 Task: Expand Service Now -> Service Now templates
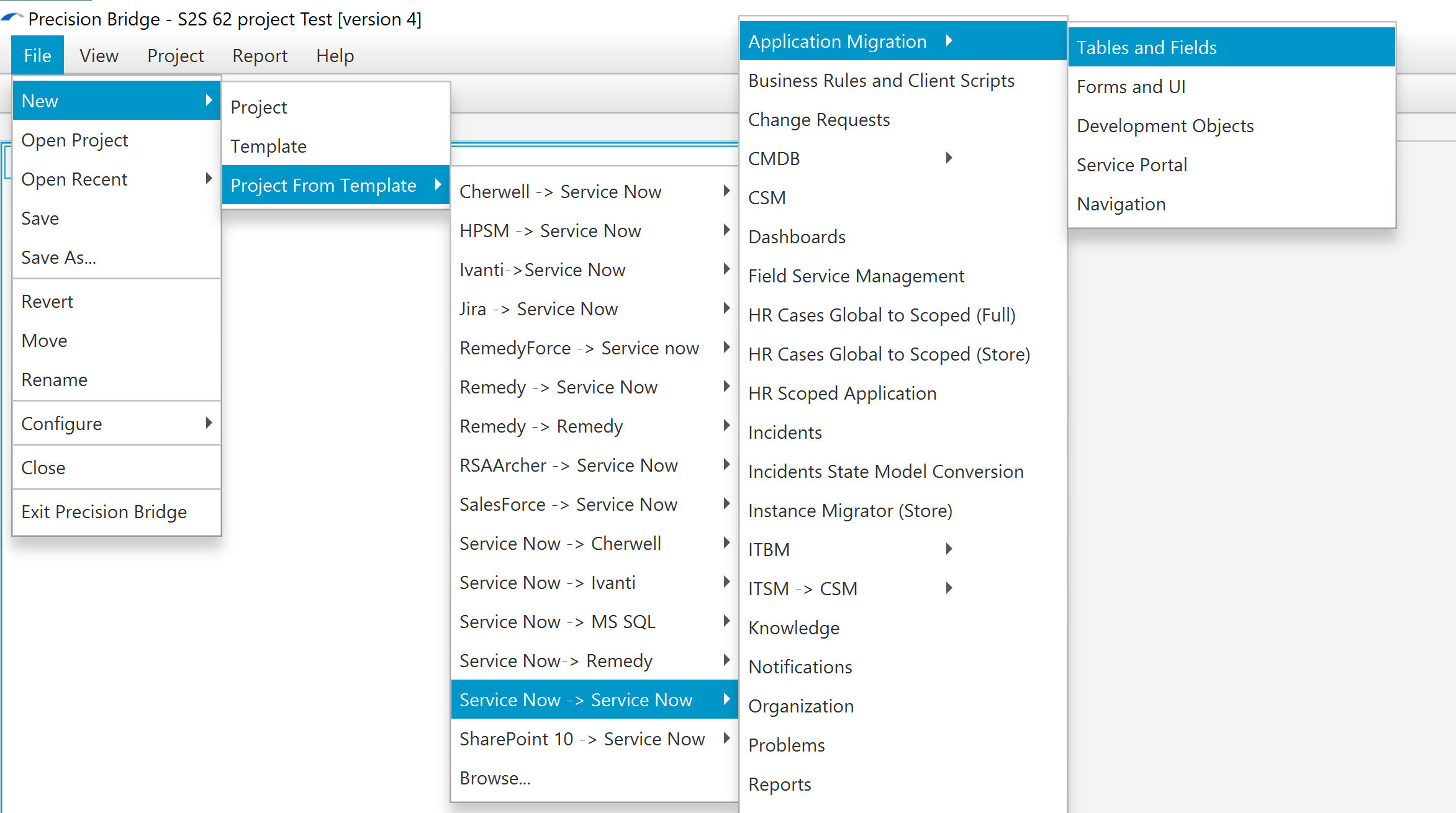point(595,699)
